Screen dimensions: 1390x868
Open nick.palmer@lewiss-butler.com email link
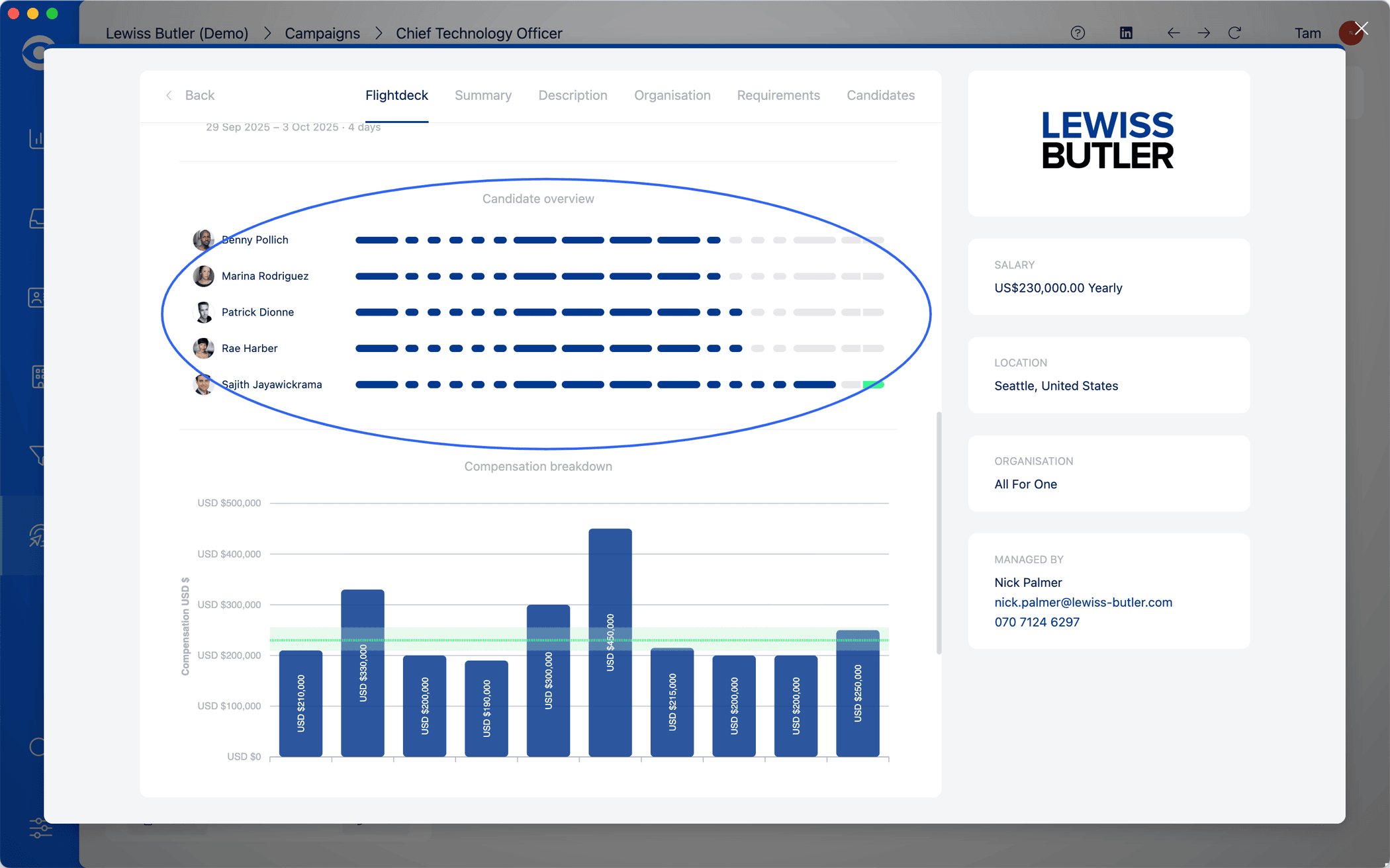(x=1083, y=602)
